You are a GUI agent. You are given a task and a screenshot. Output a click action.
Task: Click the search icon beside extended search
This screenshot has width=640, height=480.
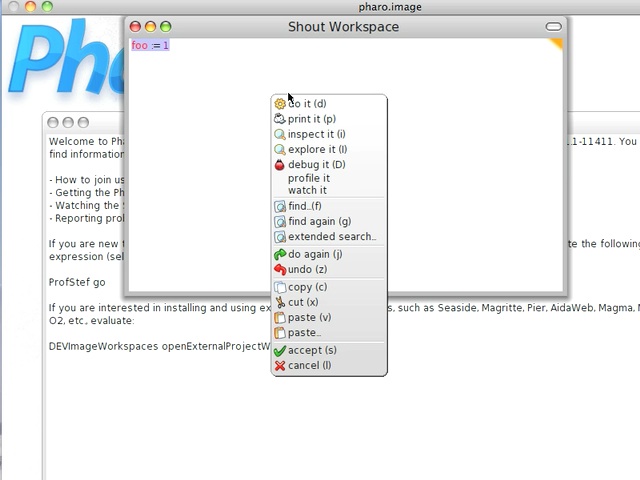[280, 237]
